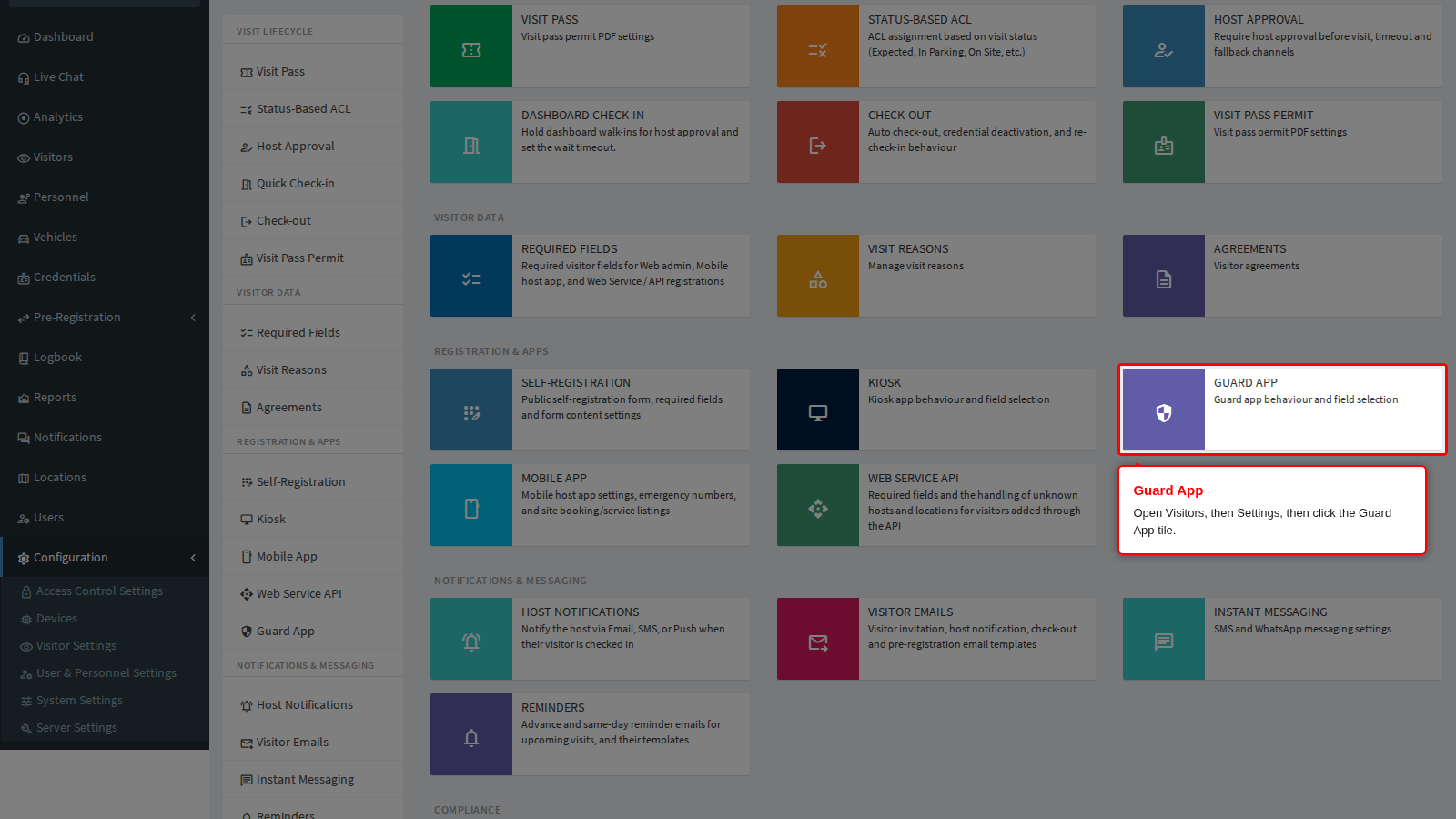Open Credentials in the sidebar
1456x819 pixels.
[105, 278]
